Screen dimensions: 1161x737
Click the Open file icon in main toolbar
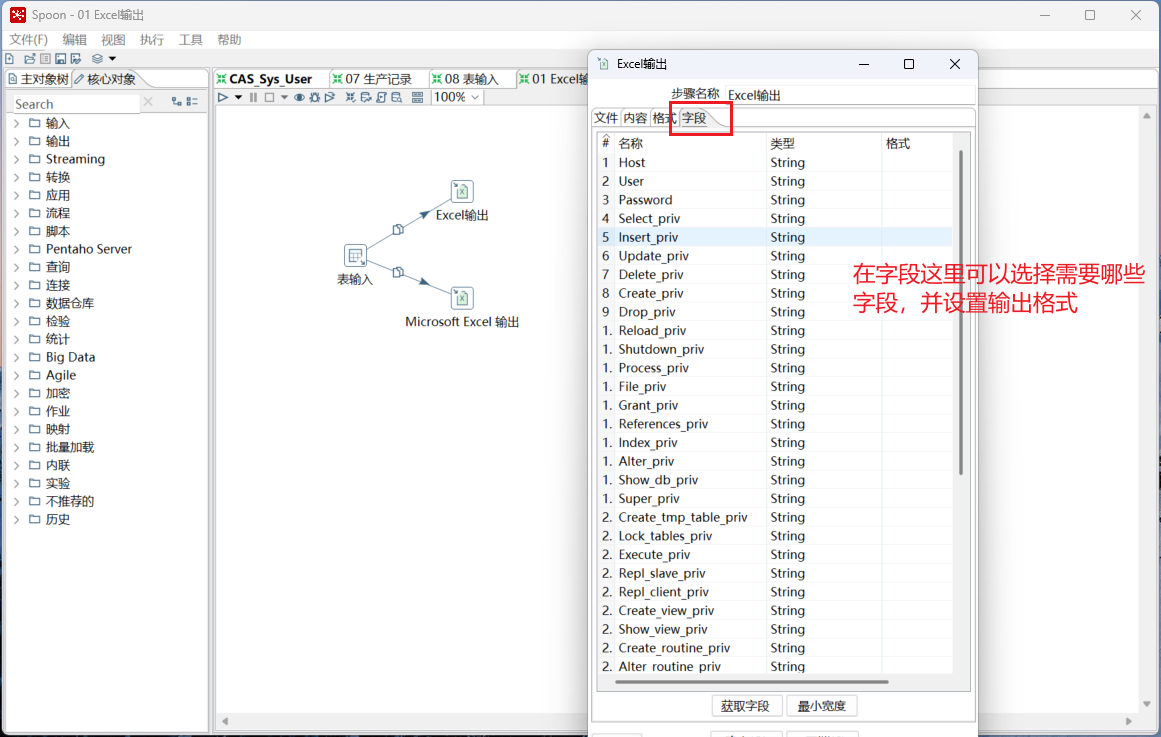click(x=30, y=59)
